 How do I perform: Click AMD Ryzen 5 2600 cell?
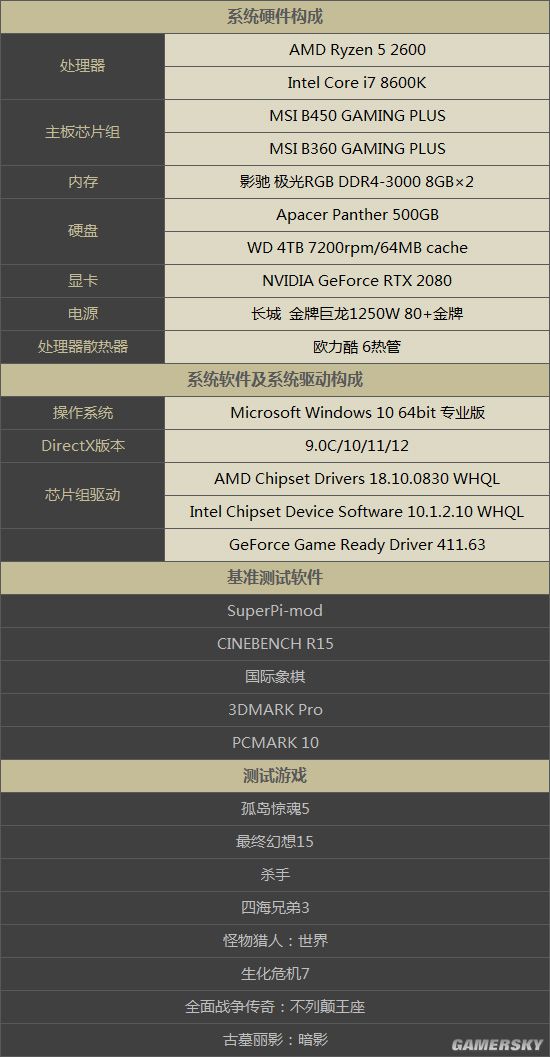click(x=357, y=50)
